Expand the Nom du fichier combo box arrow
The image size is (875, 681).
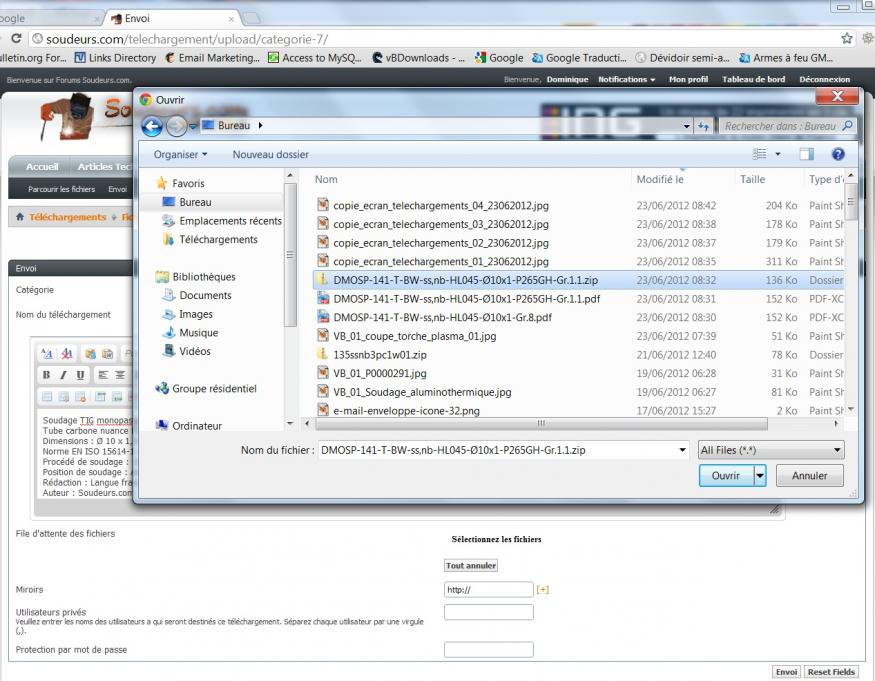(x=682, y=451)
